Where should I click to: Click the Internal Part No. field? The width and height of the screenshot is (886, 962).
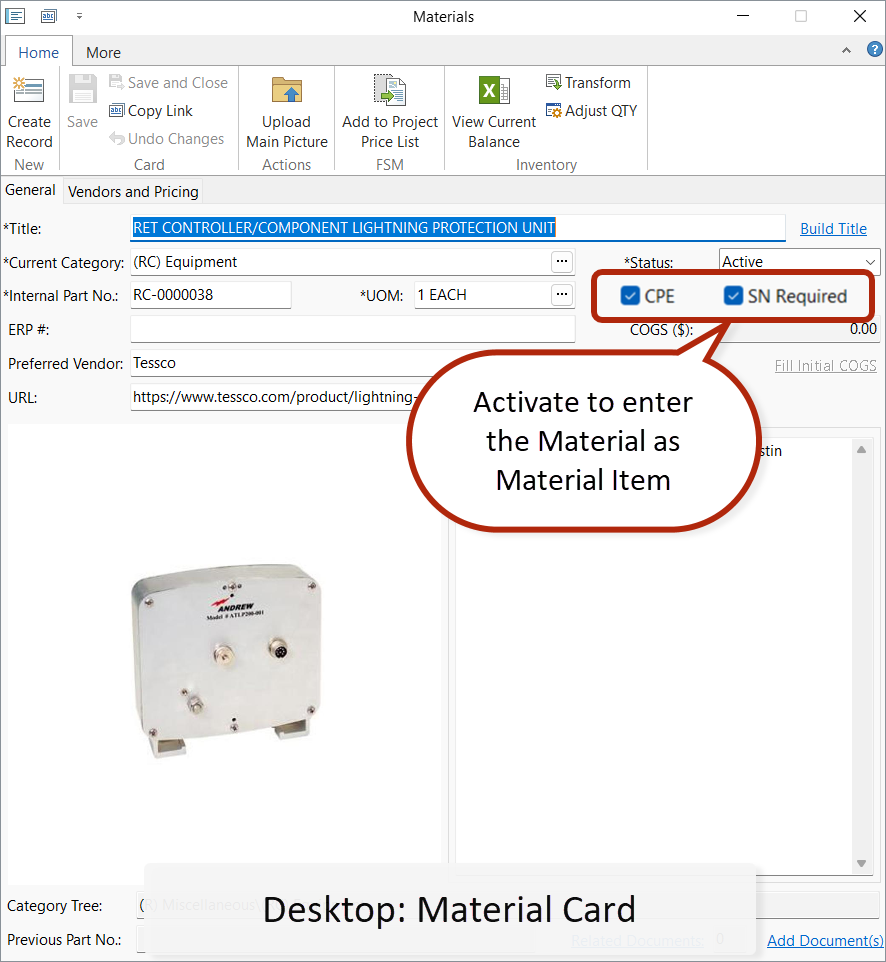tap(210, 295)
